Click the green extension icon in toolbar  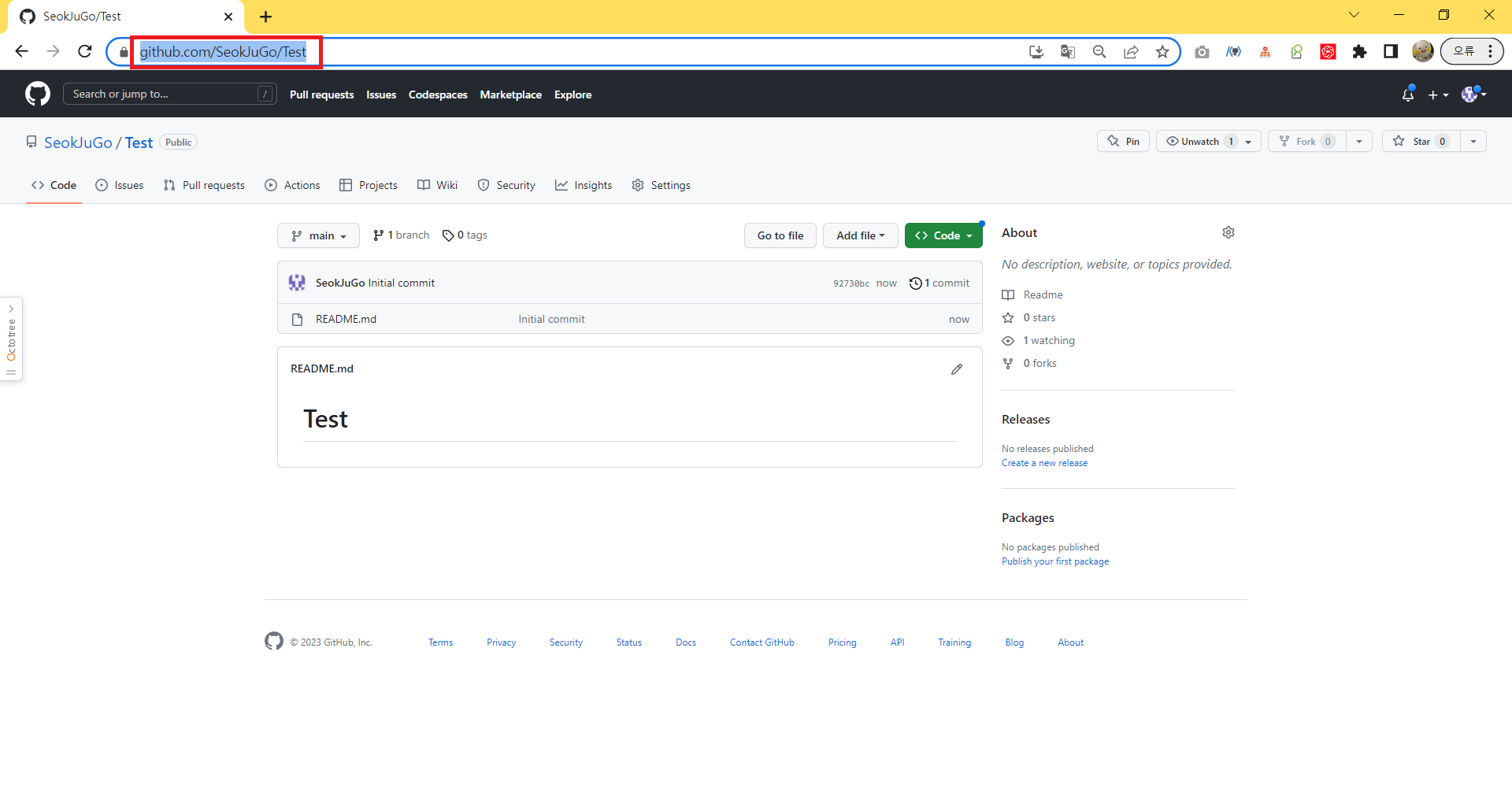1296,52
